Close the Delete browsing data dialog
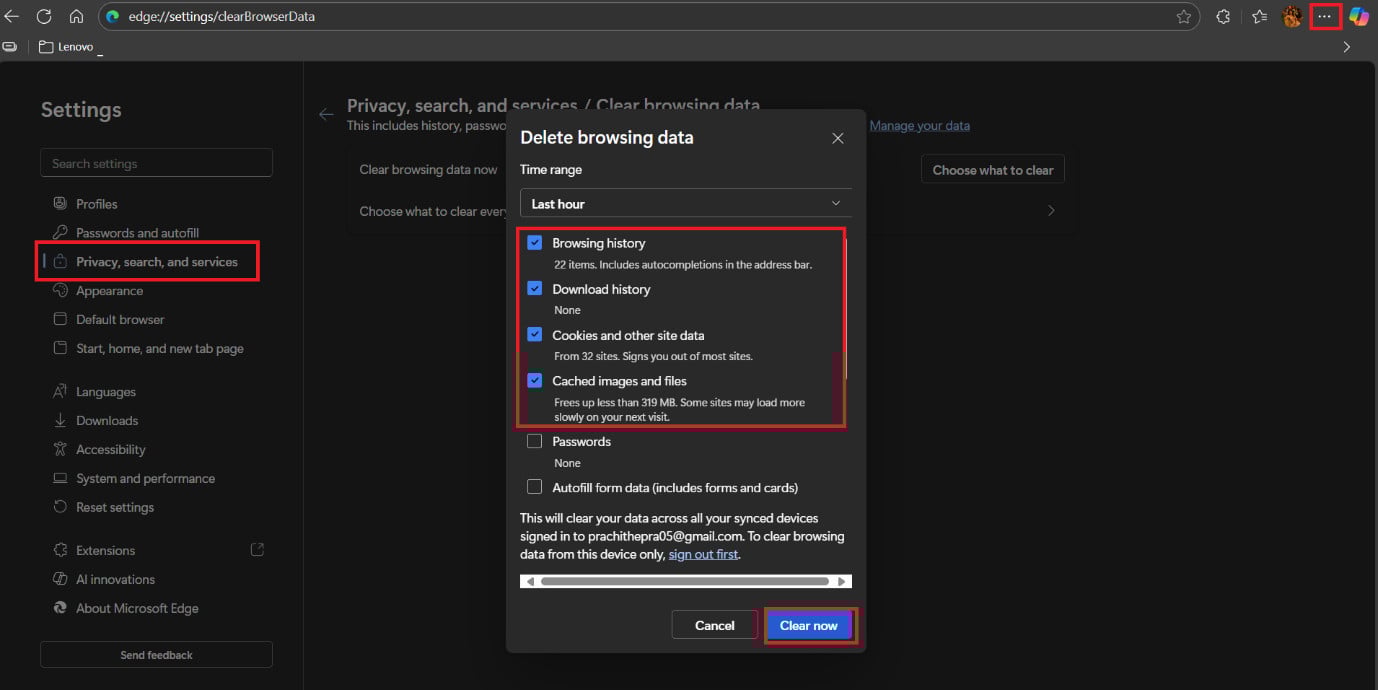1378x690 pixels. [x=838, y=138]
